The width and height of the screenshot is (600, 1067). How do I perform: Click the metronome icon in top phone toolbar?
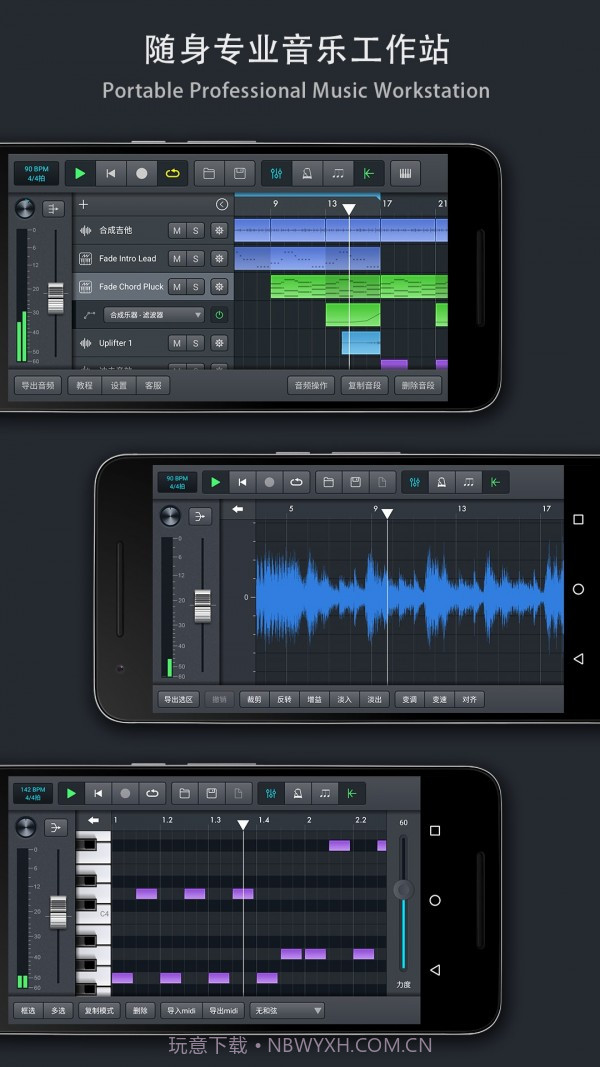307,173
